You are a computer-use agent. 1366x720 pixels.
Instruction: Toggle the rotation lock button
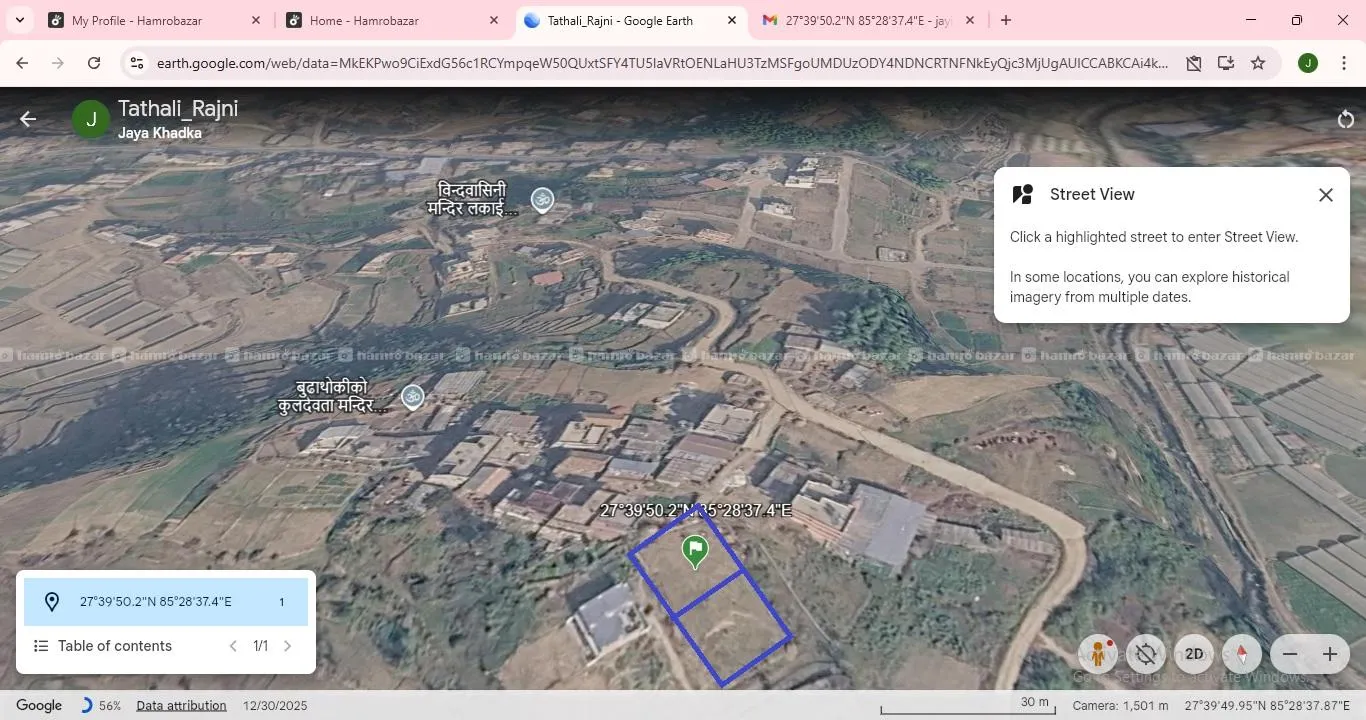pos(1146,654)
